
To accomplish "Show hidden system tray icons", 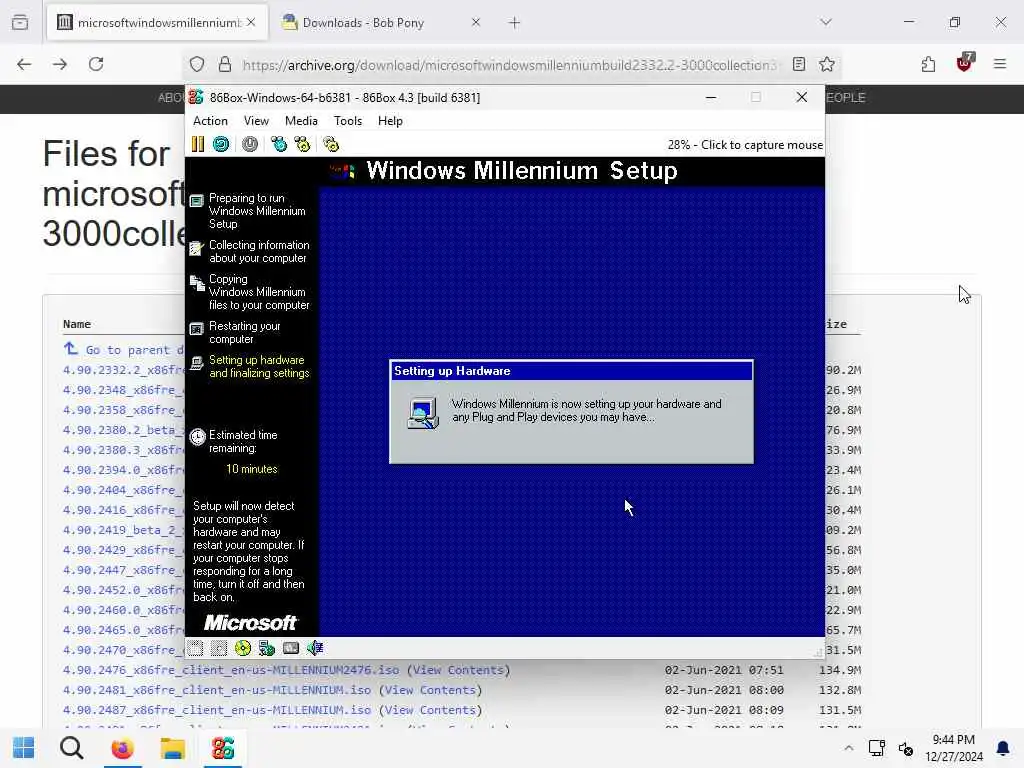I will coord(848,748).
